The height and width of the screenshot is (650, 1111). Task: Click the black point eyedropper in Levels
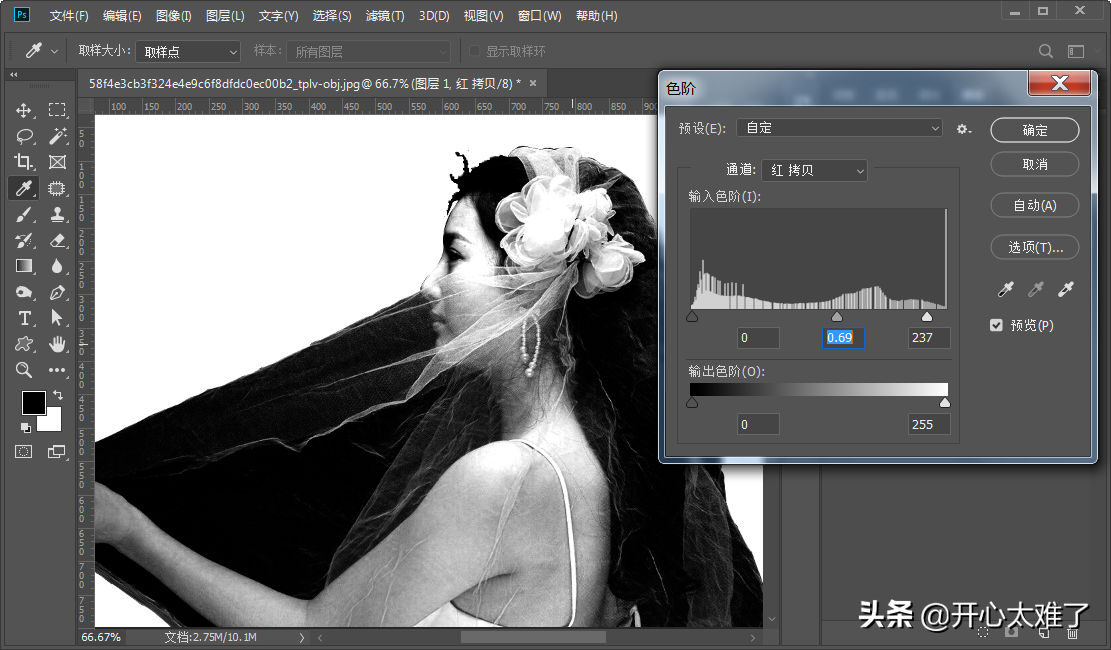click(x=1005, y=289)
